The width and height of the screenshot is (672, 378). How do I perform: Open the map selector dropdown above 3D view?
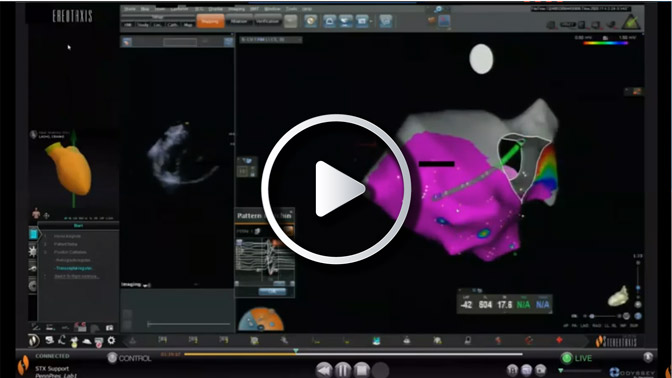[x=270, y=39]
